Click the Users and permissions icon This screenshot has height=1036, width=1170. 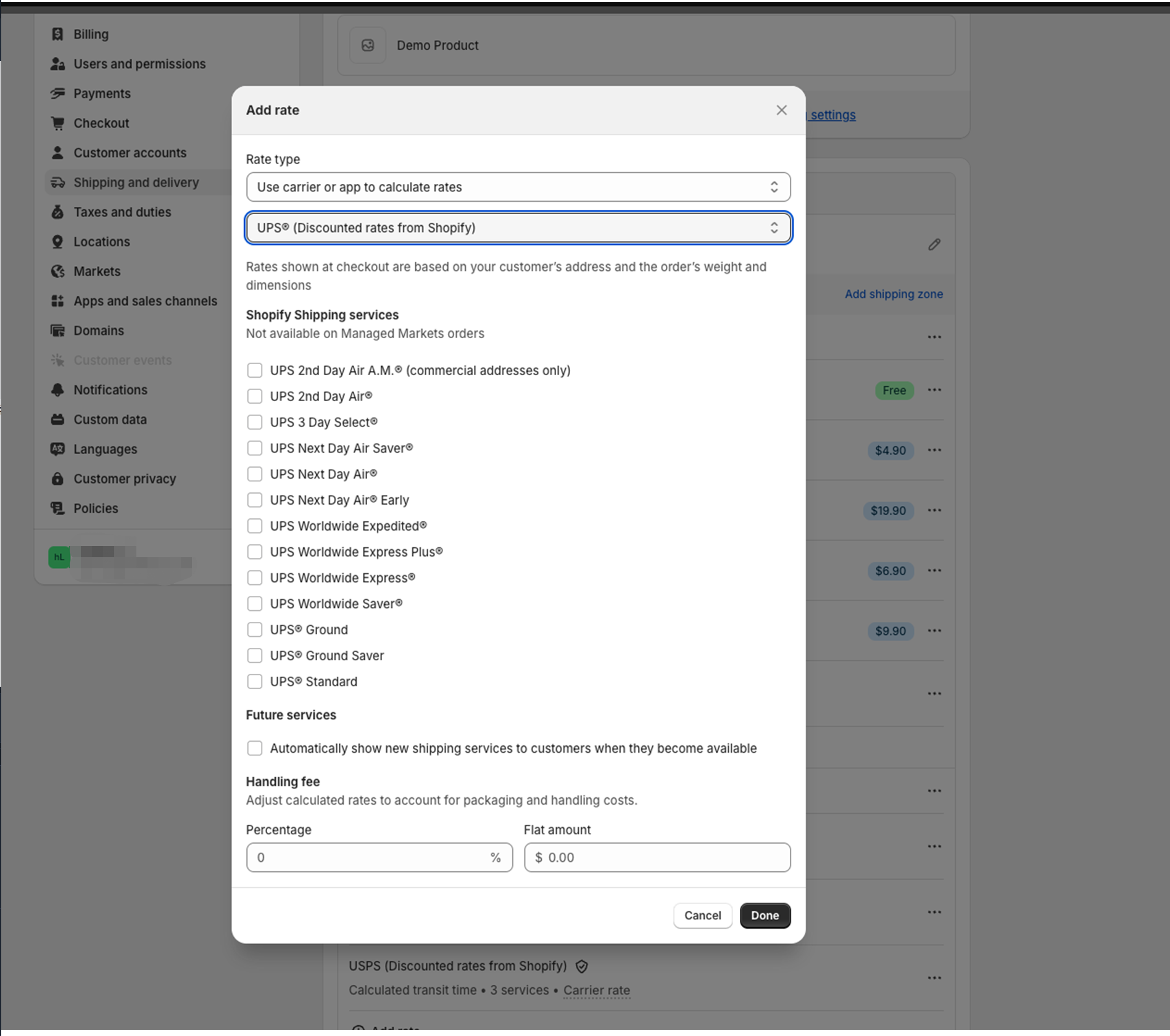[57, 64]
